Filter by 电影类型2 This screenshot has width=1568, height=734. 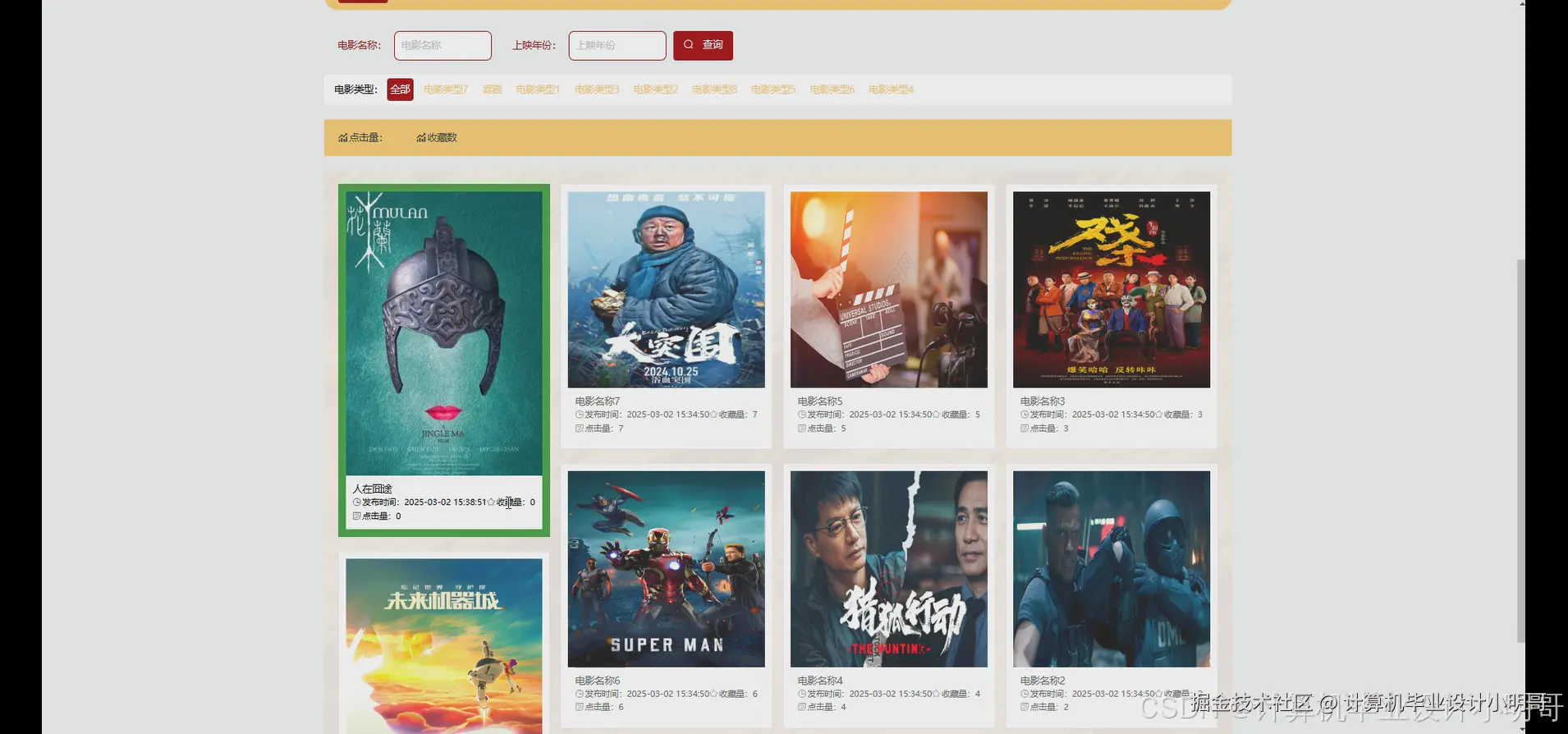[x=656, y=89]
